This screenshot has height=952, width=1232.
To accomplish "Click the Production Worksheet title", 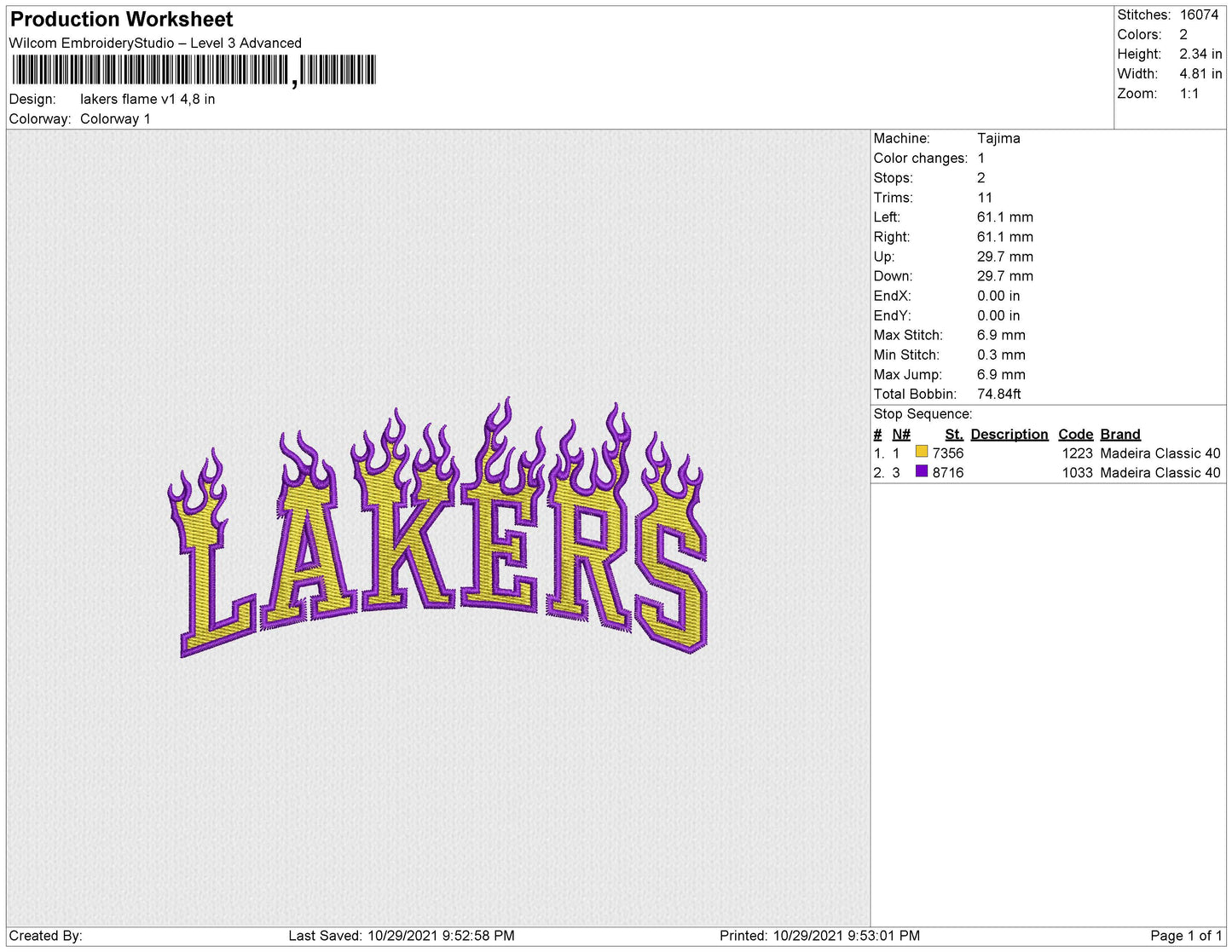I will [x=121, y=20].
